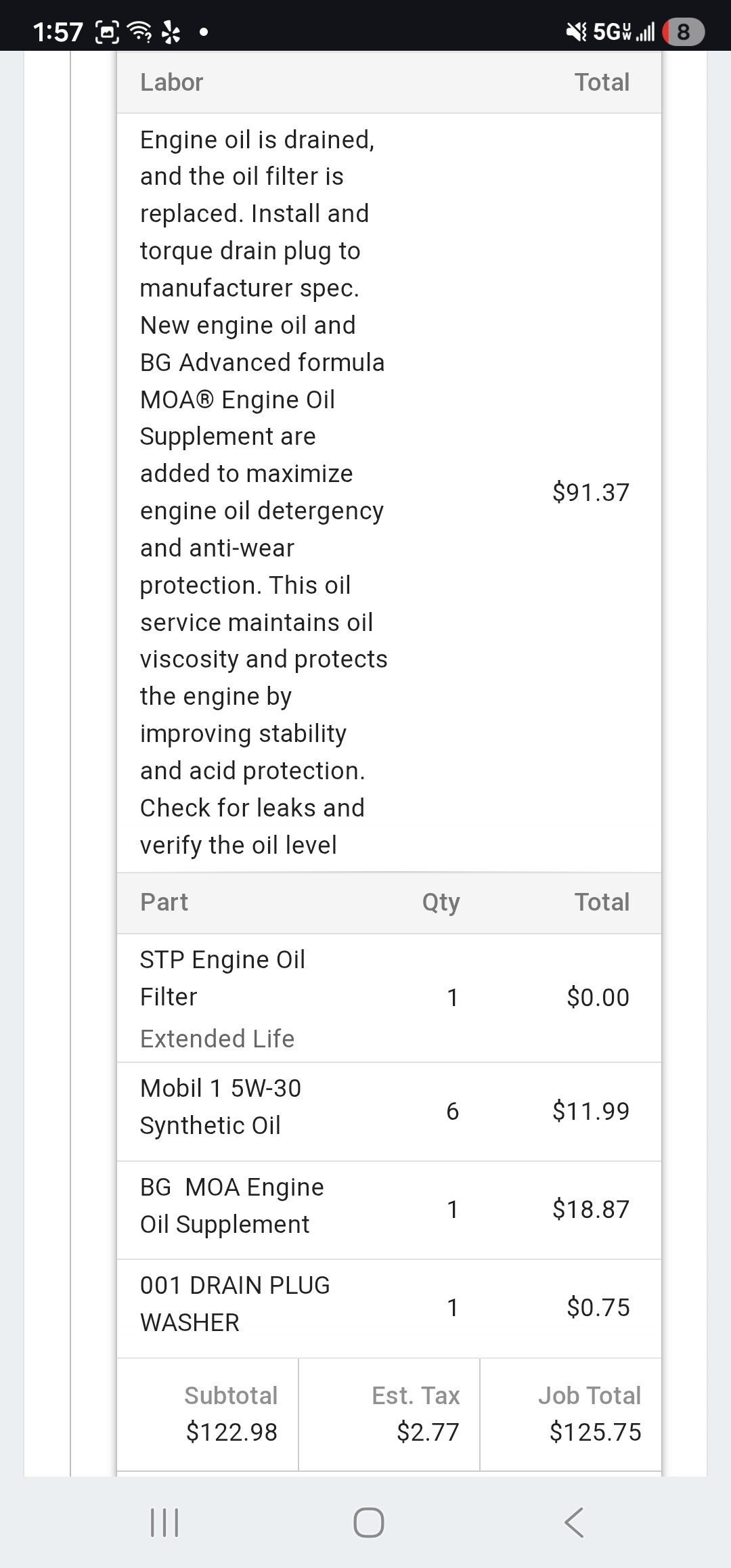Select the Qty column header

[x=441, y=902]
